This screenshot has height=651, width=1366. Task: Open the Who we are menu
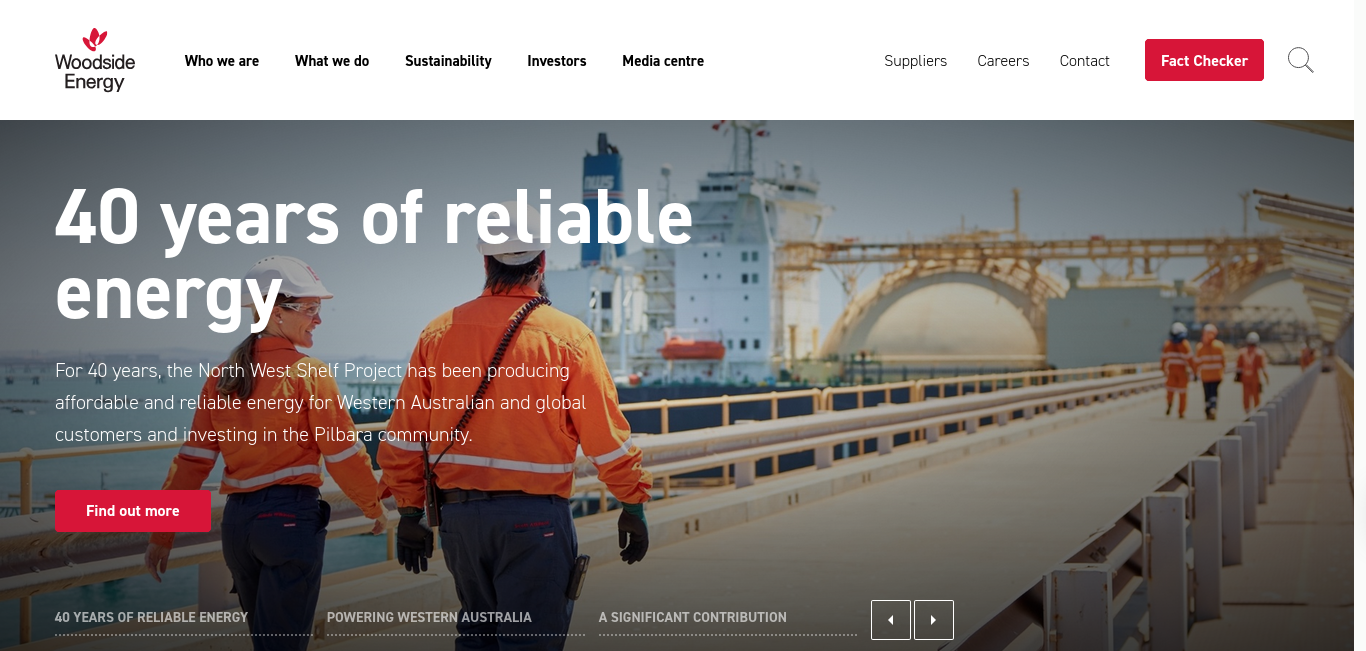[x=222, y=61]
